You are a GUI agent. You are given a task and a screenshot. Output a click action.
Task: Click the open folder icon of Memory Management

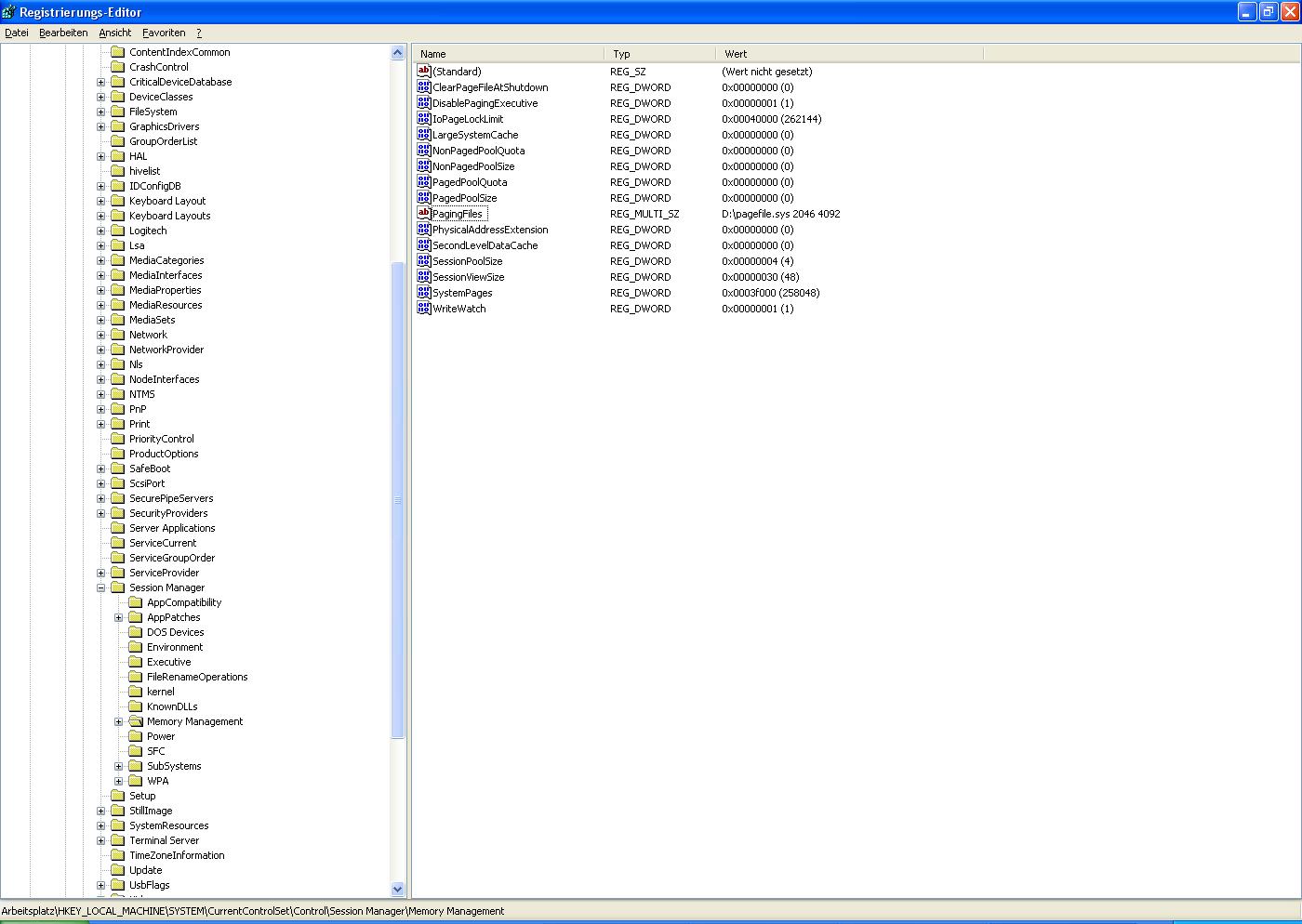click(136, 721)
